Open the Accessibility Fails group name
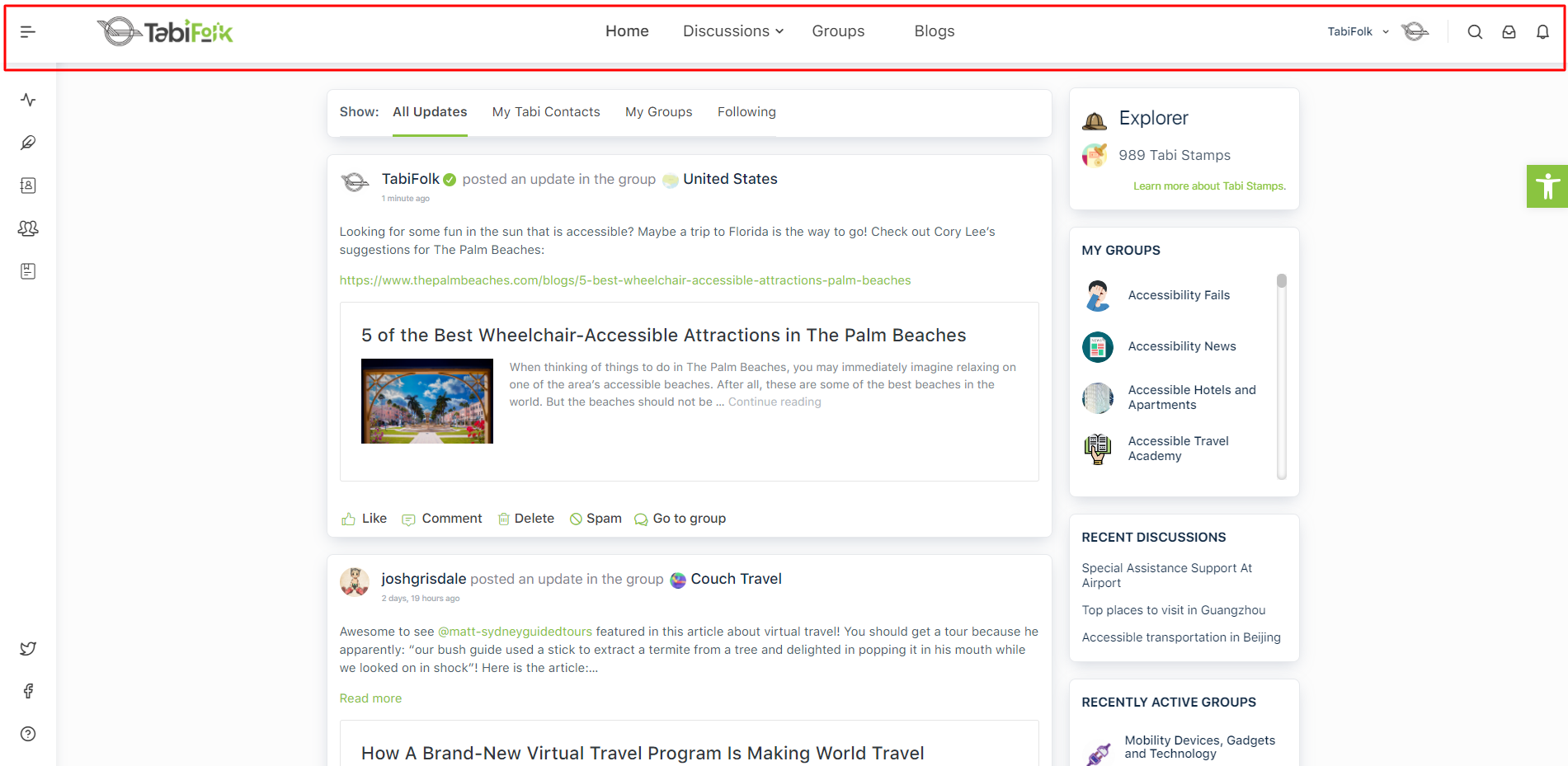Screen dimensions: 1568x766 point(1179,295)
